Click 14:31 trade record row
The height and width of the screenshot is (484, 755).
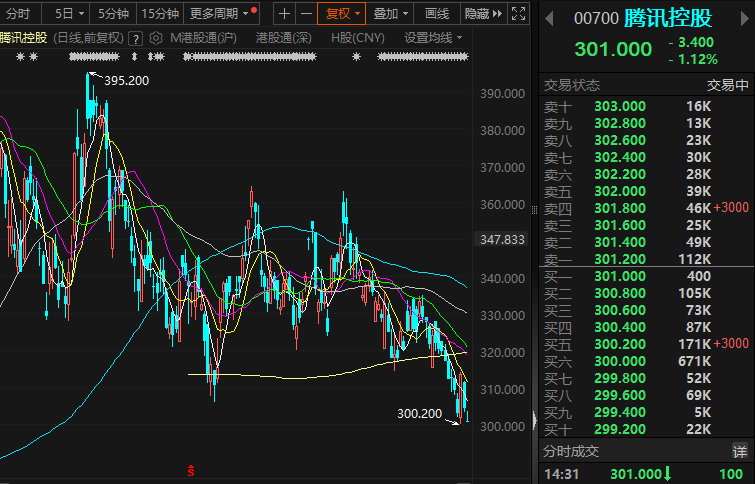[x=645, y=474]
